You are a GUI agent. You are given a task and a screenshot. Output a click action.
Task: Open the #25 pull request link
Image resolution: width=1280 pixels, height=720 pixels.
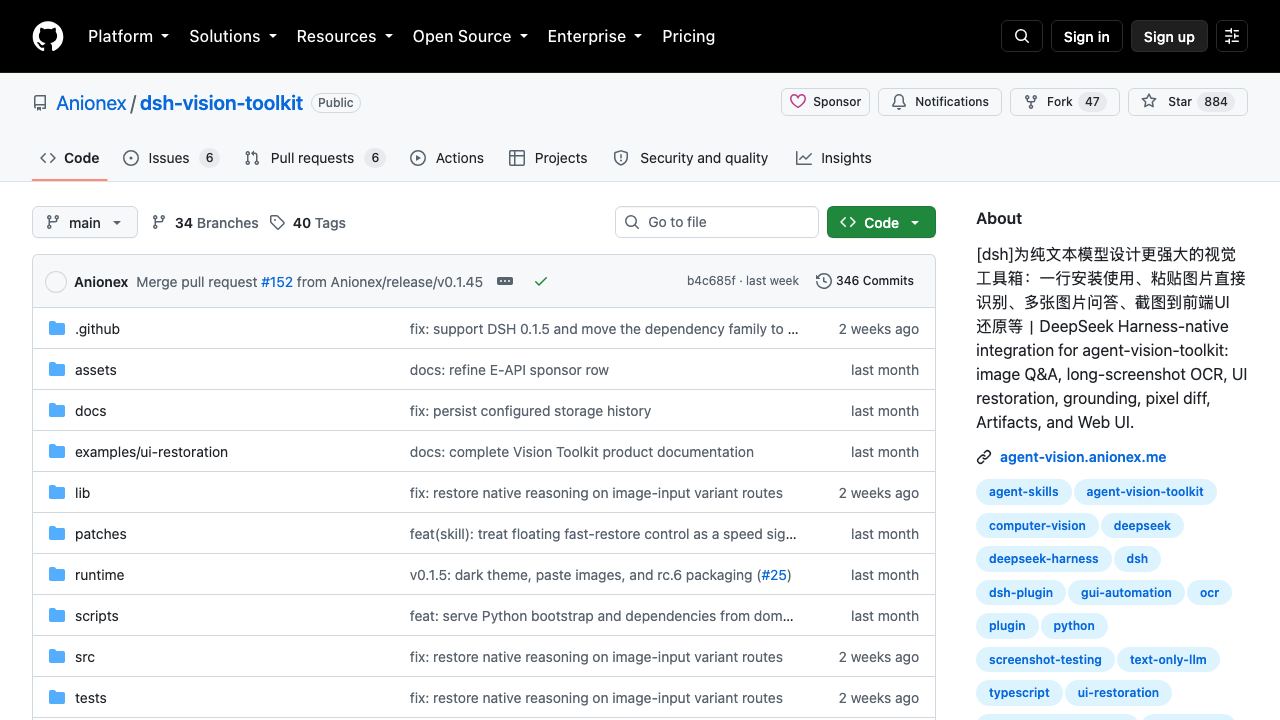(x=774, y=575)
